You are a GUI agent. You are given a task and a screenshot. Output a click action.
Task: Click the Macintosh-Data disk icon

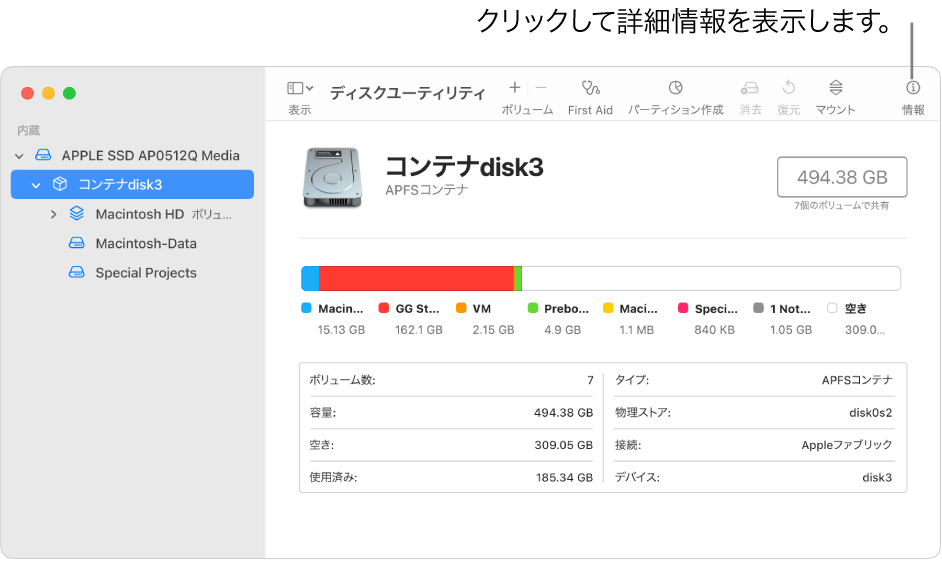coord(76,243)
